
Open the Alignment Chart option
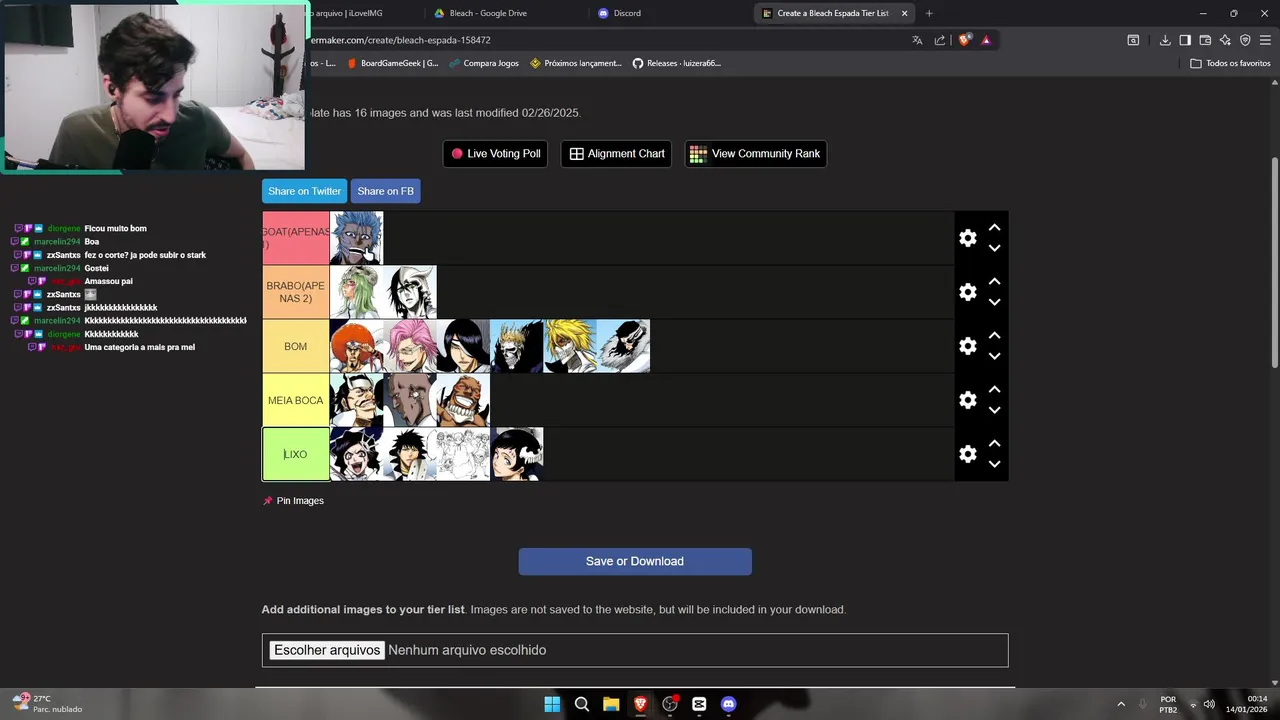[617, 154]
